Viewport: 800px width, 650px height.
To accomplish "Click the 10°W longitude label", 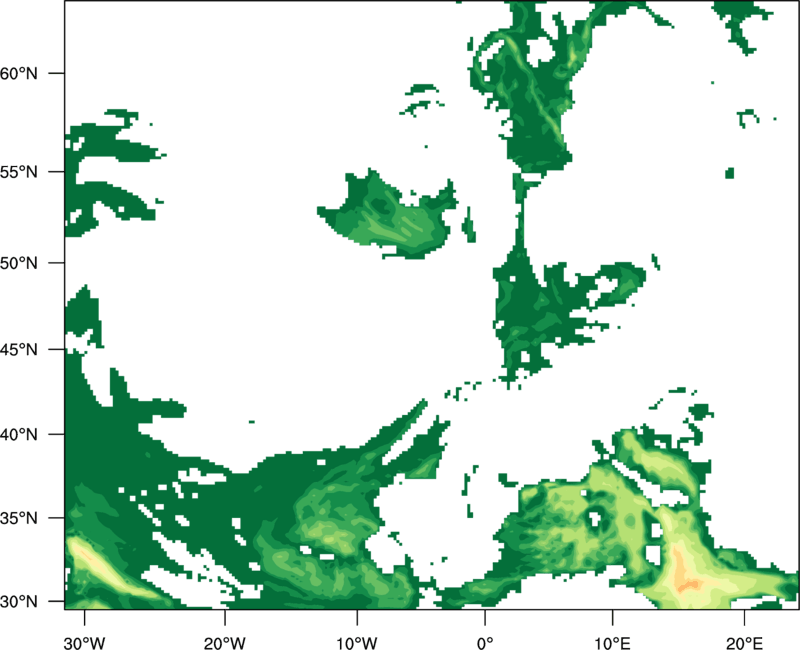I will [x=357, y=643].
